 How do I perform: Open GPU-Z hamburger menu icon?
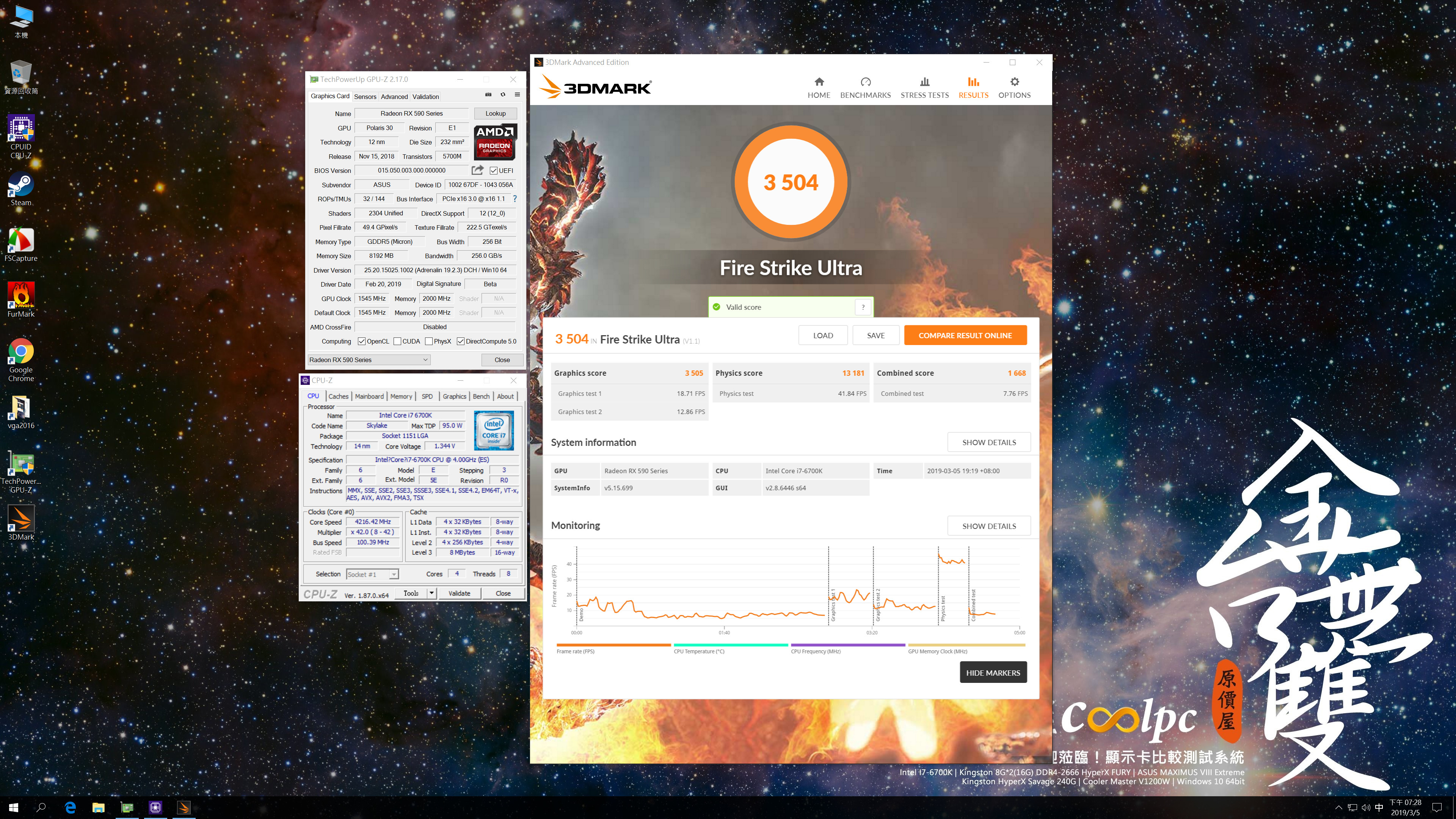[x=516, y=94]
